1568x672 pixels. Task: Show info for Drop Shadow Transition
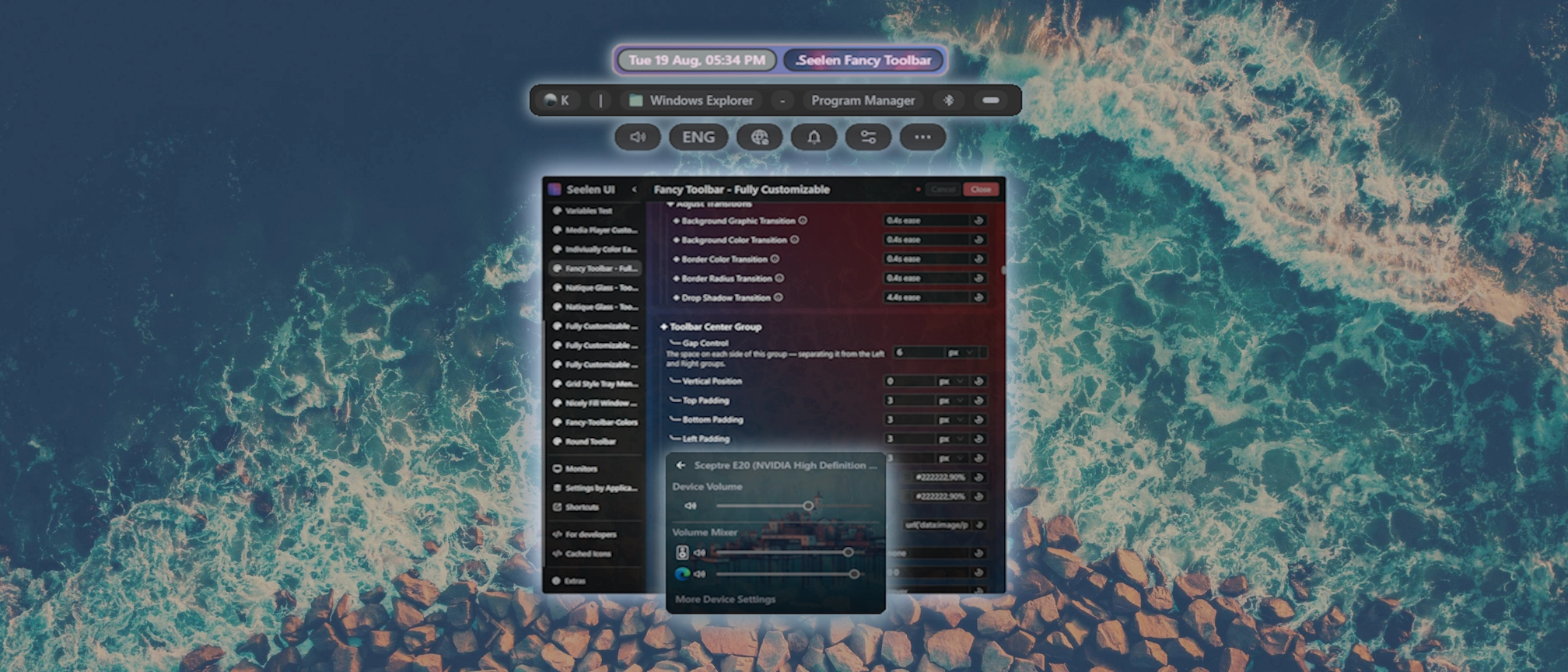point(778,297)
